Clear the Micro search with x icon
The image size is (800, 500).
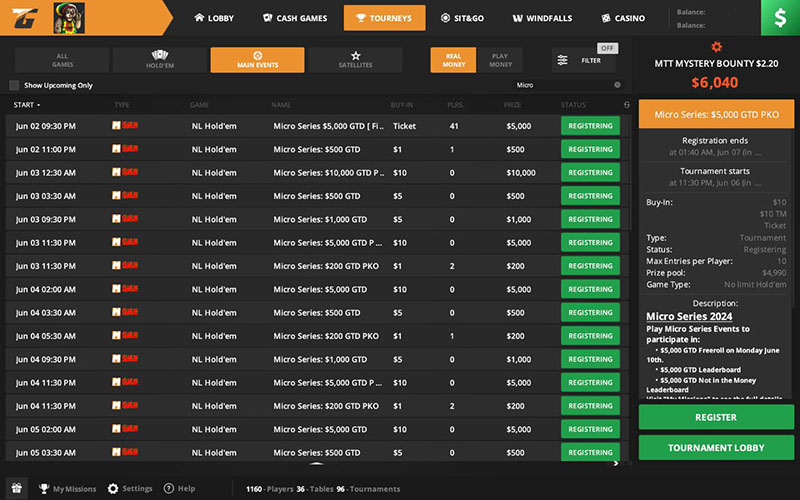tap(617, 85)
